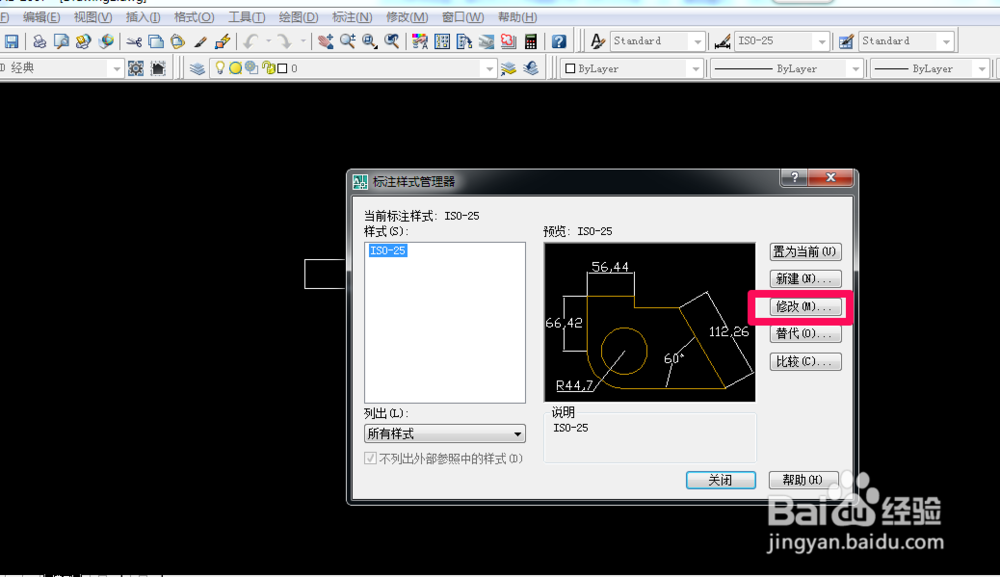The height and width of the screenshot is (577, 1000).
Task: Click the Zoom Window icon
Action: (x=369, y=42)
